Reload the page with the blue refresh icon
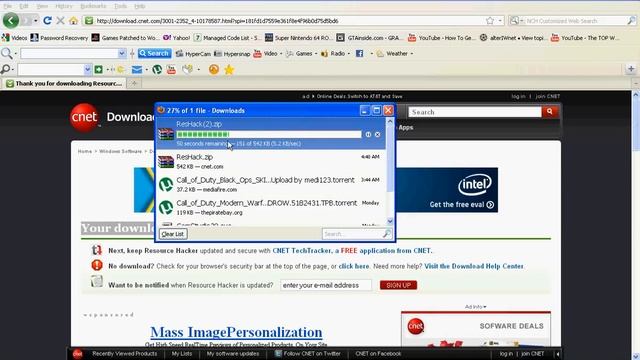This screenshot has width=640, height=360. point(47,20)
